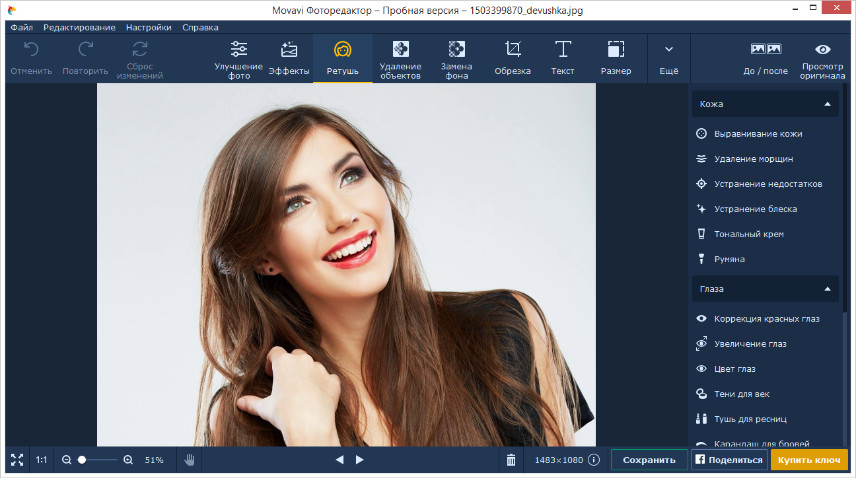Choose the Замена фона tool
856x478 pixels.
coord(456,59)
